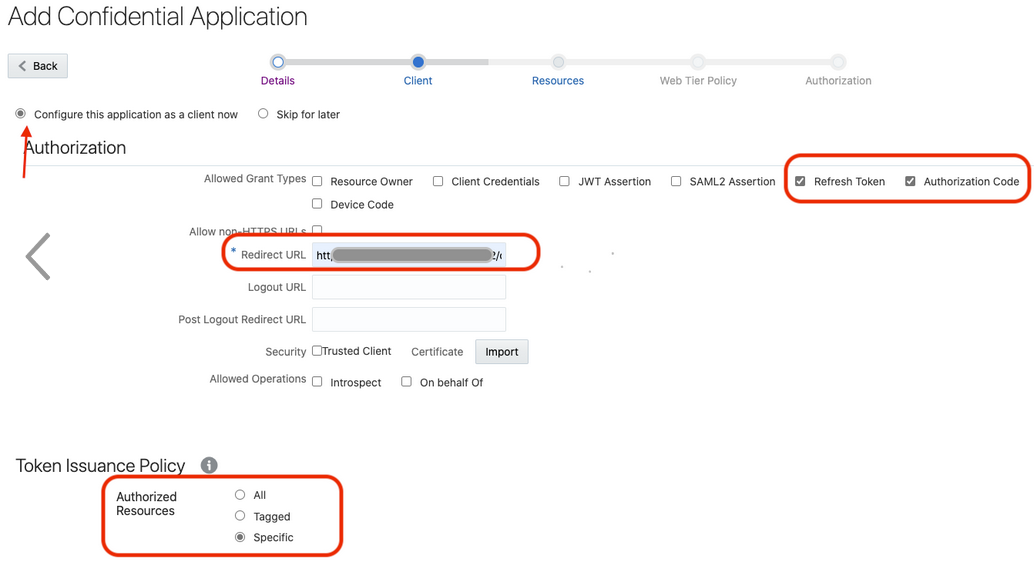1034x563 pixels.
Task: Jump to the Resources wizard step
Action: tap(558, 80)
